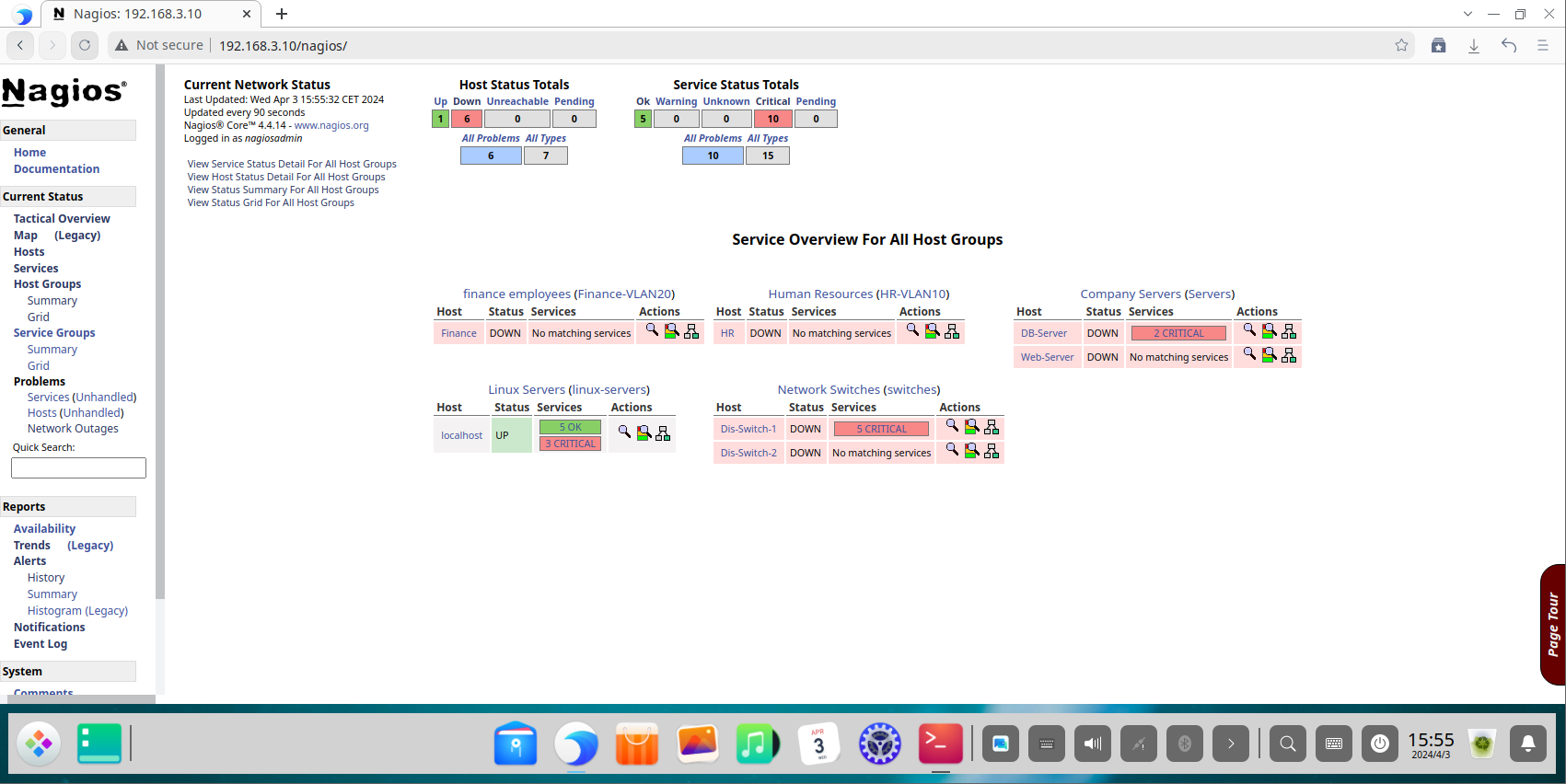The width and height of the screenshot is (1566, 784).
Task: Expand the taskbar tray arrow
Action: click(1231, 744)
